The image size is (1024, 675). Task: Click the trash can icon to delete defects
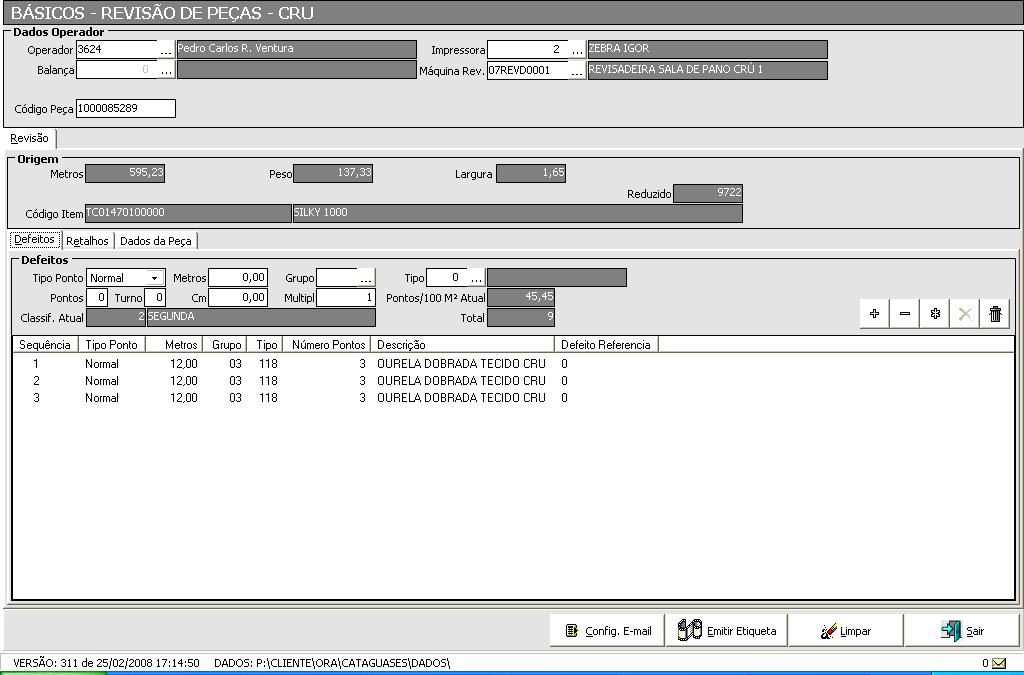(x=995, y=314)
